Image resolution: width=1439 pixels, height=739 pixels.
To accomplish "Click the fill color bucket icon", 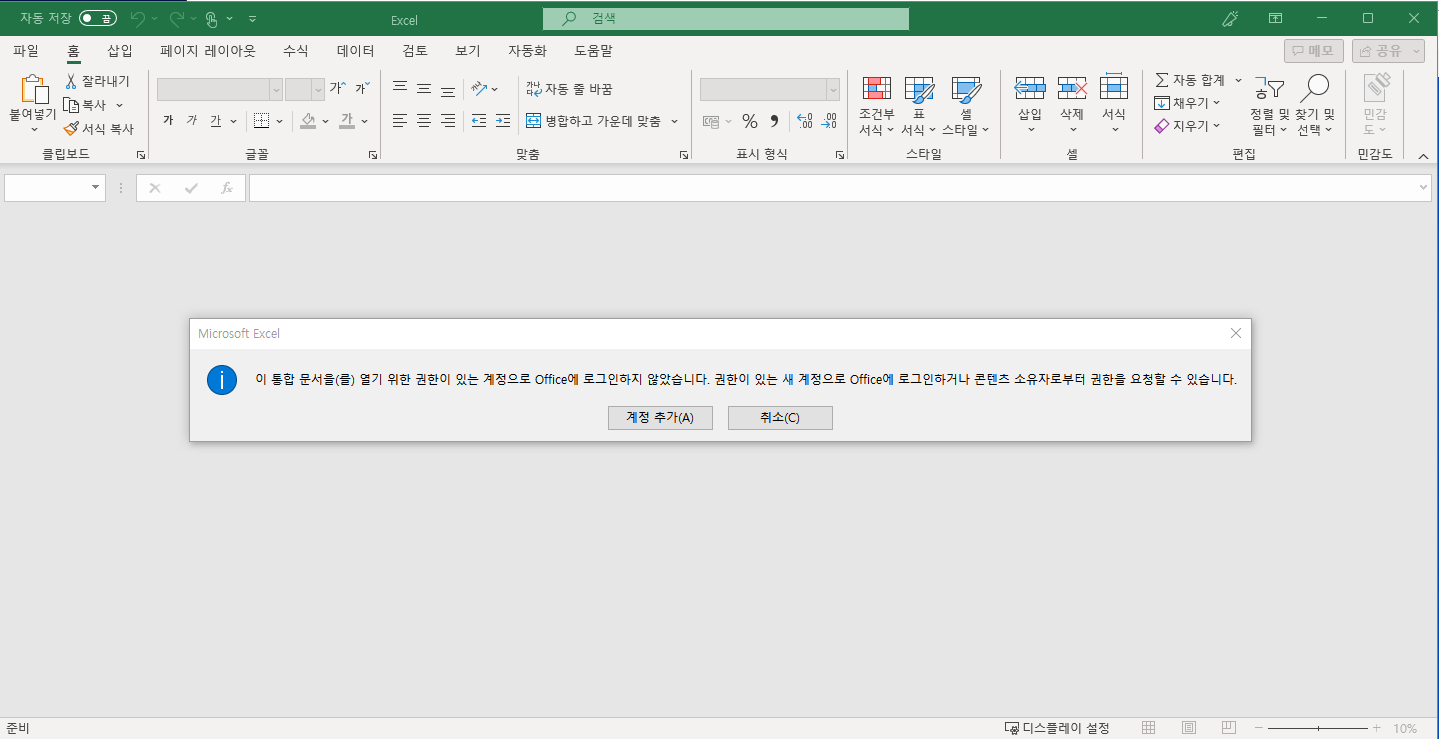I will click(308, 121).
